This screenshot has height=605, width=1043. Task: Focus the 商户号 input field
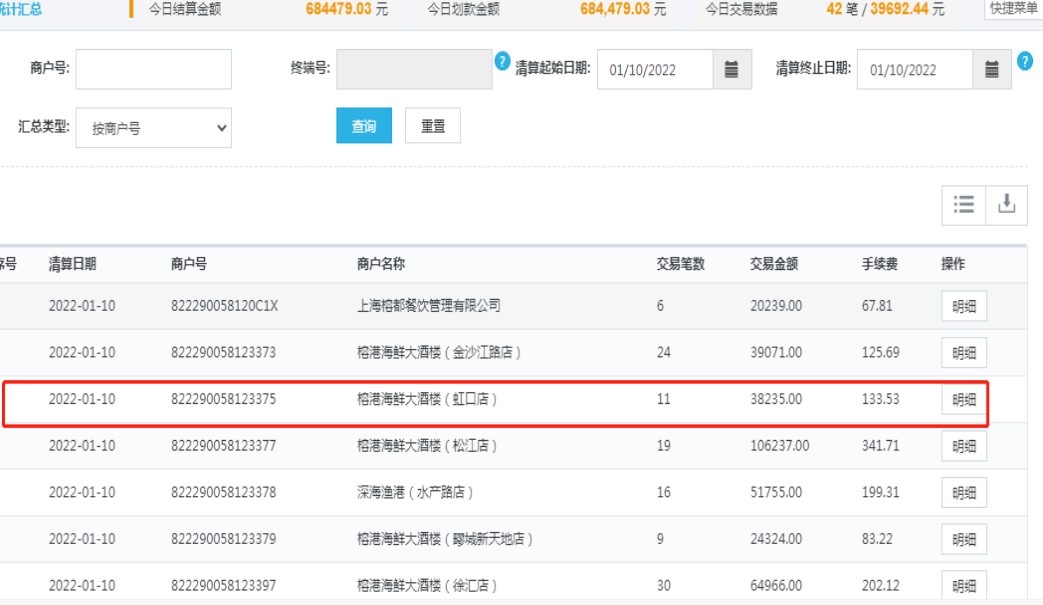click(x=154, y=69)
